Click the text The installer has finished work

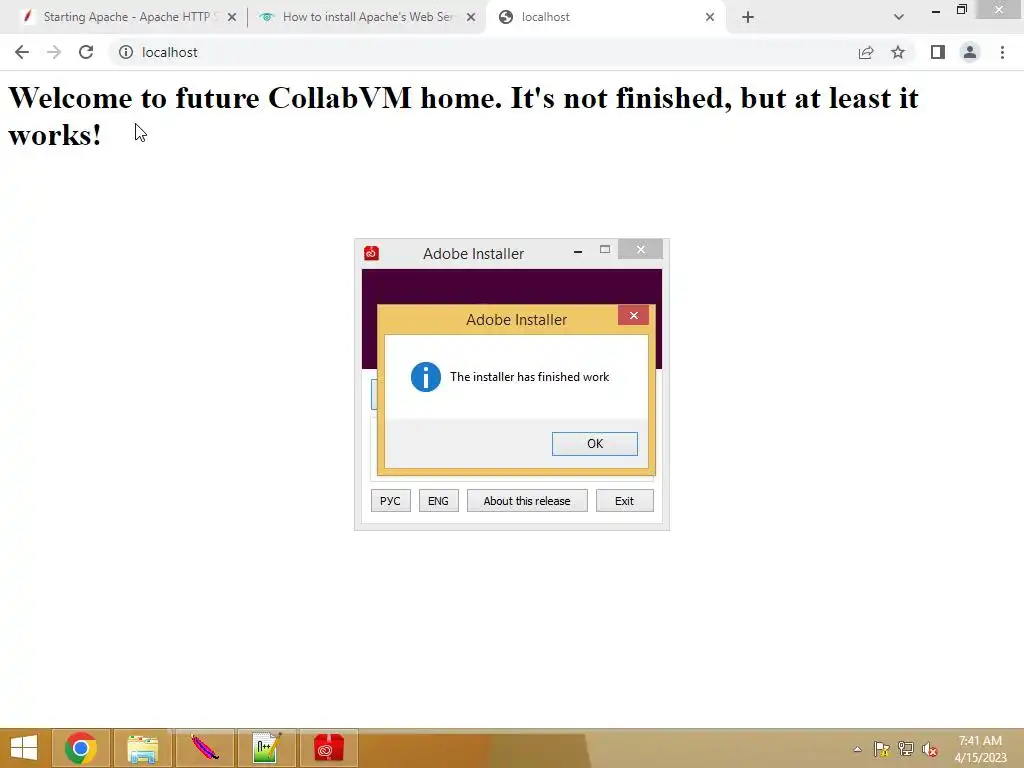pyautogui.click(x=530, y=377)
